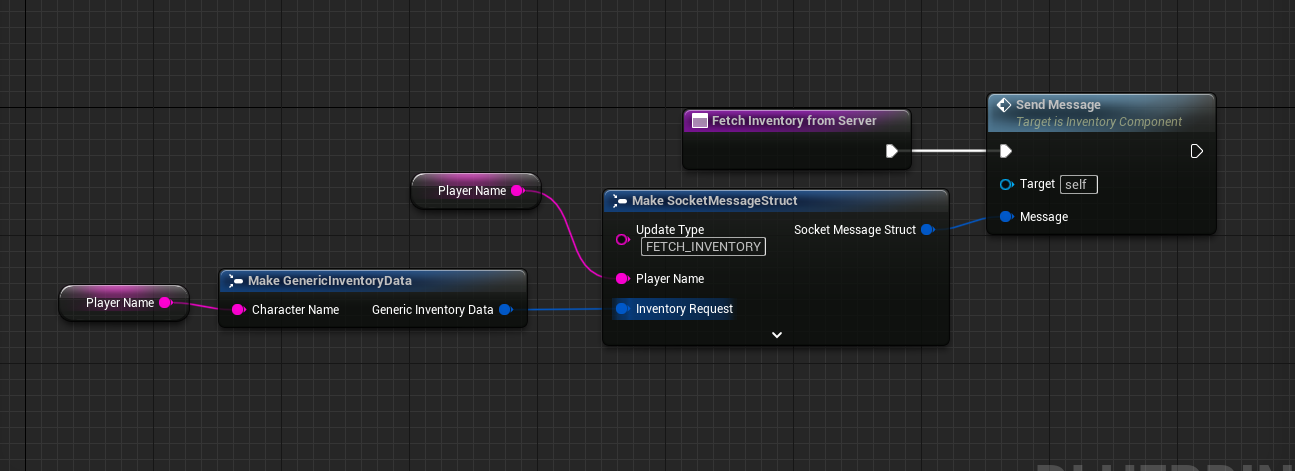Click the Update Type input pin

pos(622,240)
